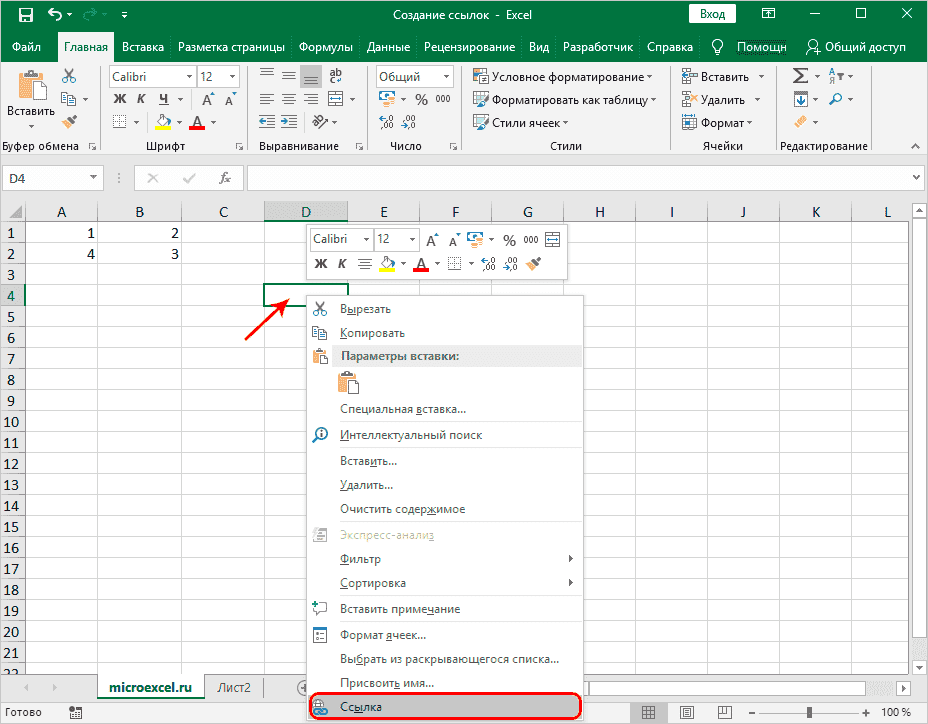Click the 'Вход' sign-in button

[x=713, y=15]
